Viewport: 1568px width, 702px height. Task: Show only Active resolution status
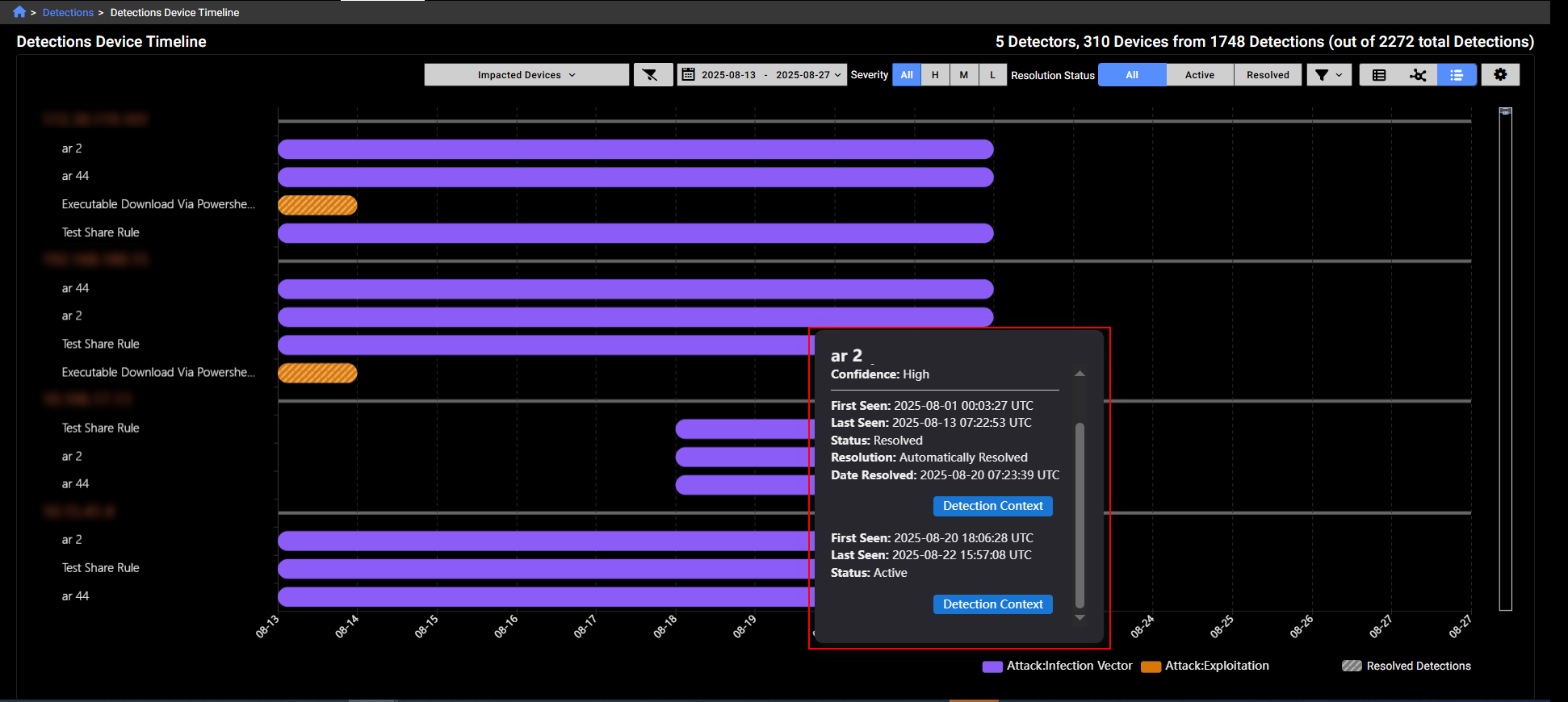coord(1200,75)
